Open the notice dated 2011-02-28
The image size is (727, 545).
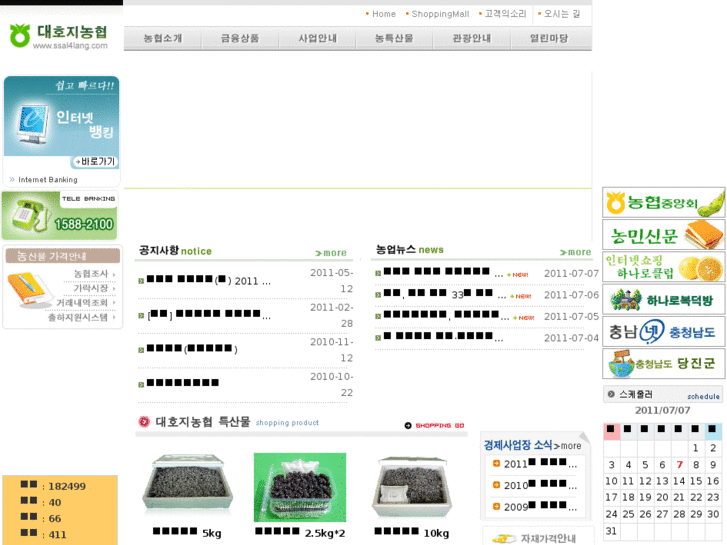[209, 315]
